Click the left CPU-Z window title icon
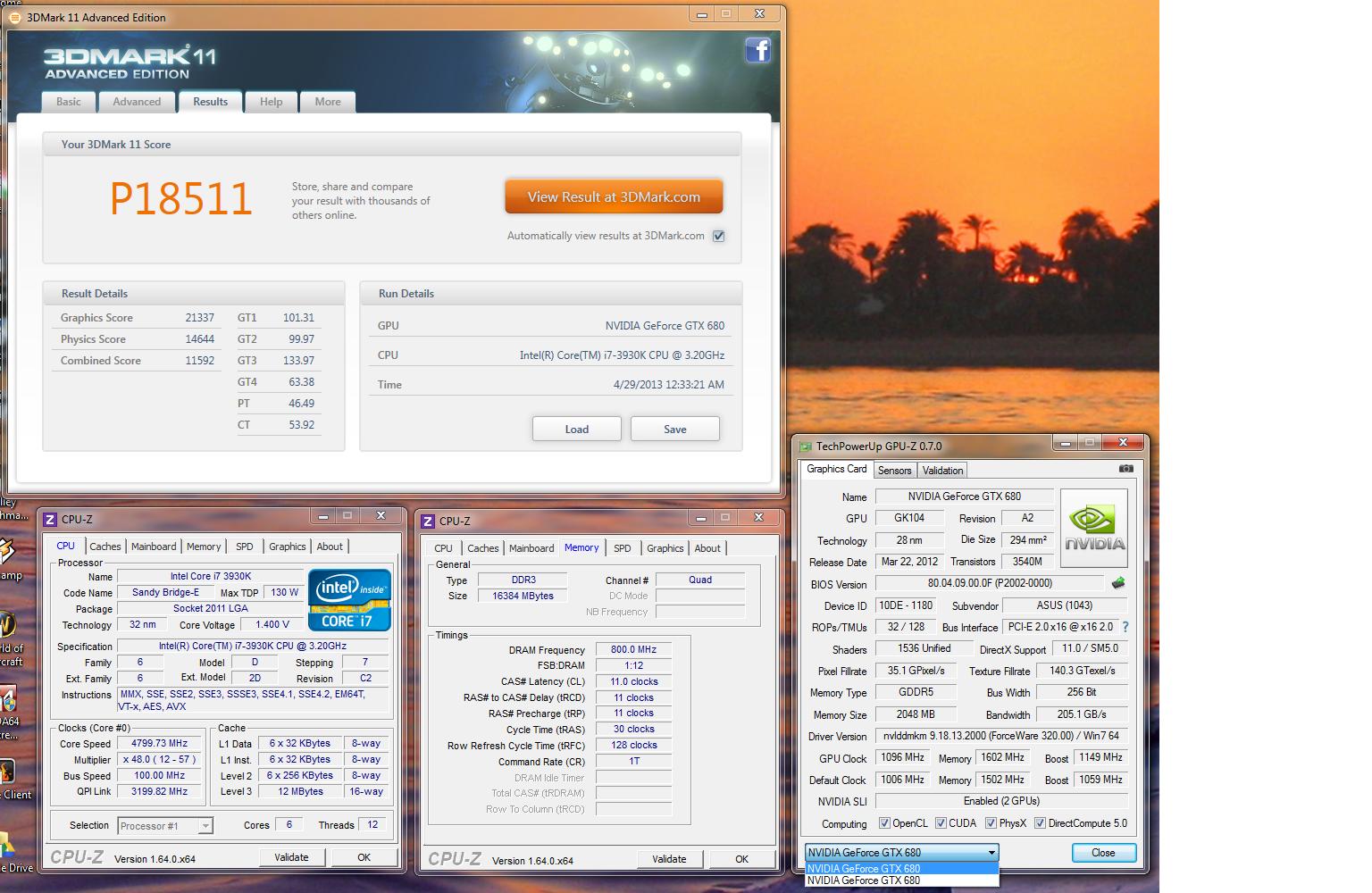1372x893 pixels. (x=51, y=519)
